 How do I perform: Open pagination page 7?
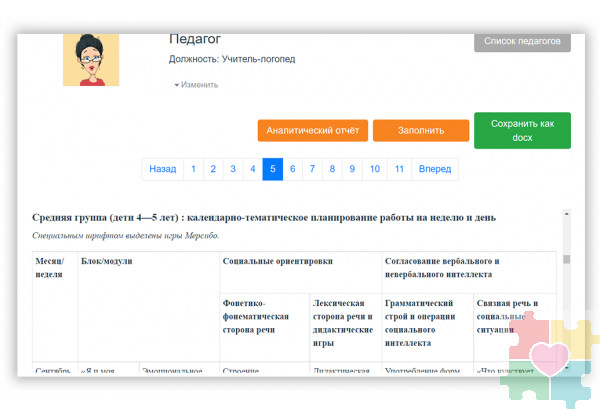click(x=312, y=169)
